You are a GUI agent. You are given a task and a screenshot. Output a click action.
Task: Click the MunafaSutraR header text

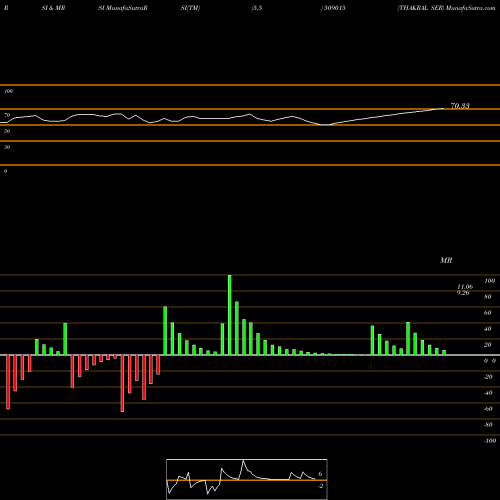tap(127, 8)
